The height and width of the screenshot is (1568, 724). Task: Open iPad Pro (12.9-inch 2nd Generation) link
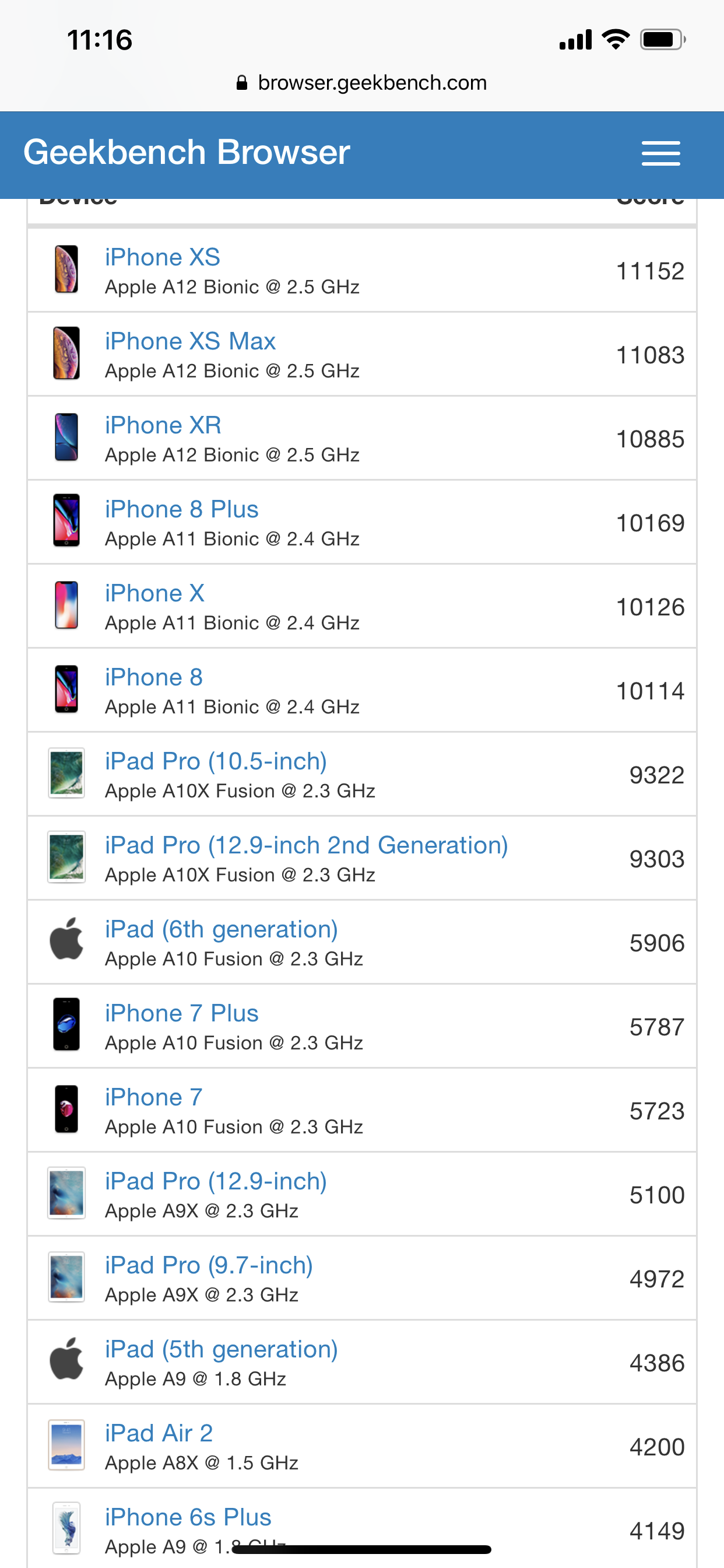tap(307, 845)
